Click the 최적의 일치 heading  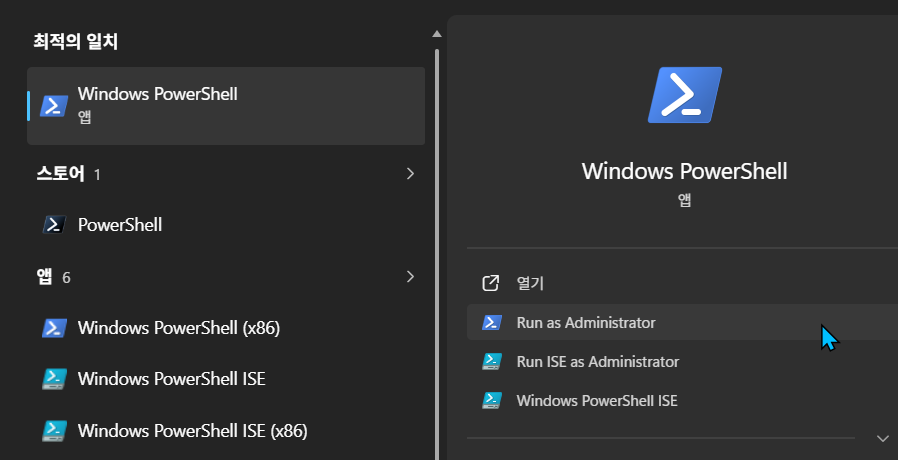click(76, 42)
